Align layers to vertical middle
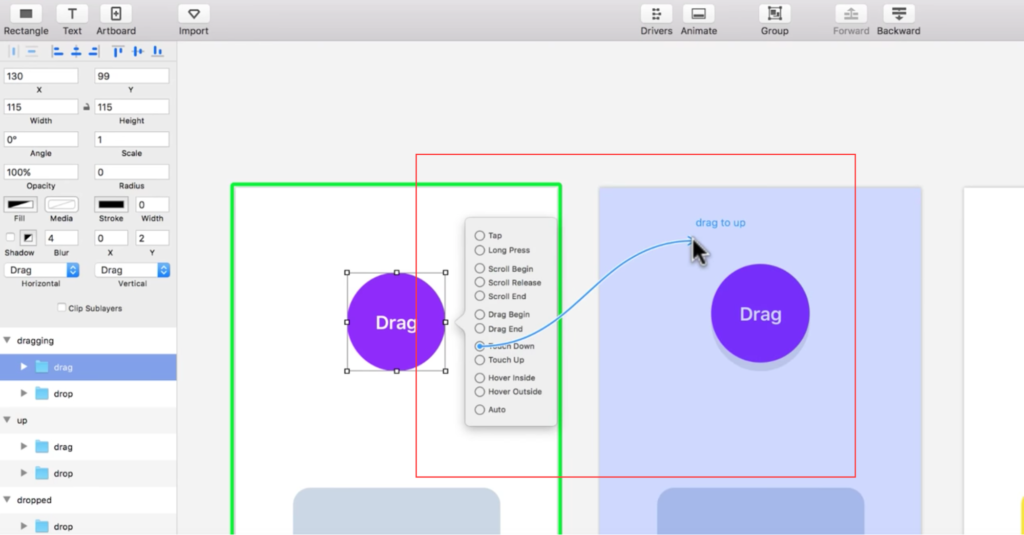The width and height of the screenshot is (1024, 535). (138, 51)
